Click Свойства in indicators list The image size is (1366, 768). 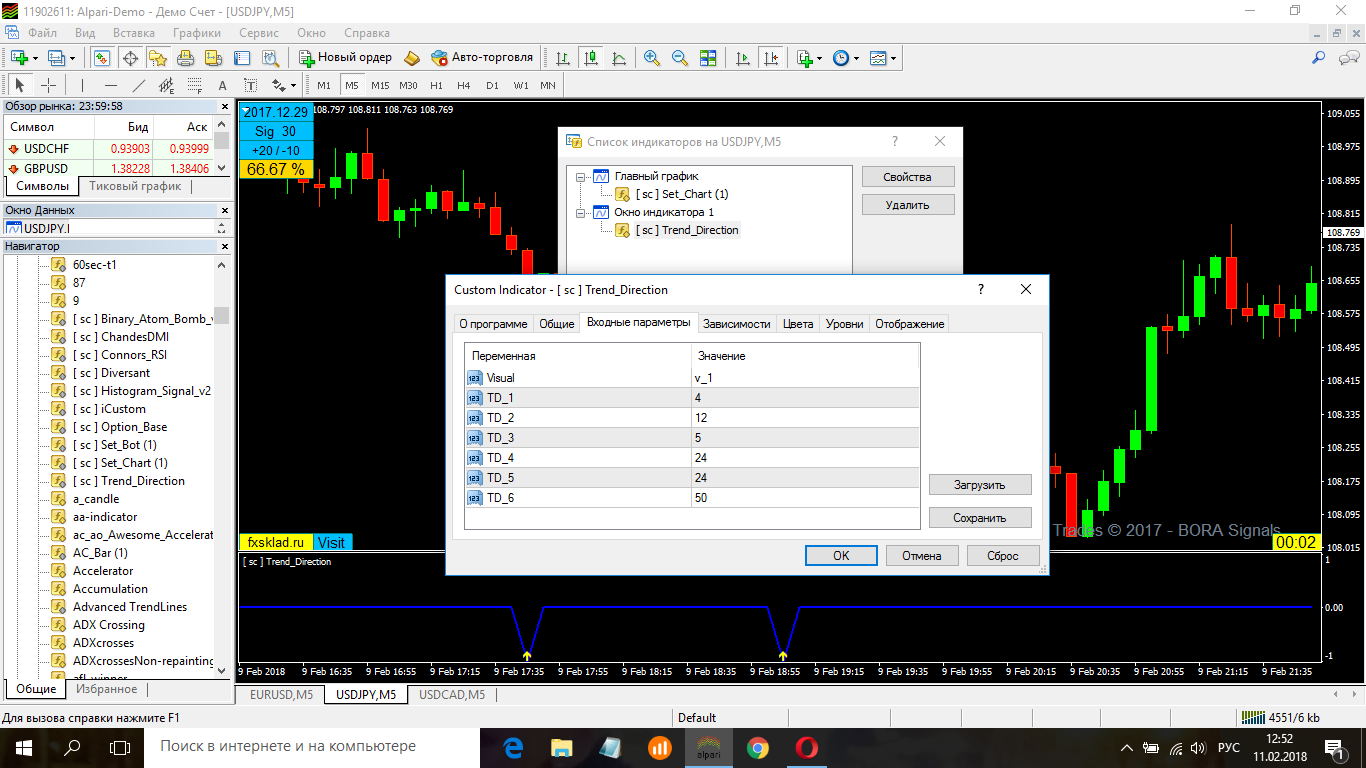click(x=908, y=177)
